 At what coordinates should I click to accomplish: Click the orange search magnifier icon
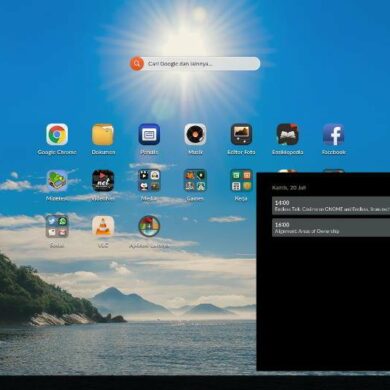click(137, 64)
